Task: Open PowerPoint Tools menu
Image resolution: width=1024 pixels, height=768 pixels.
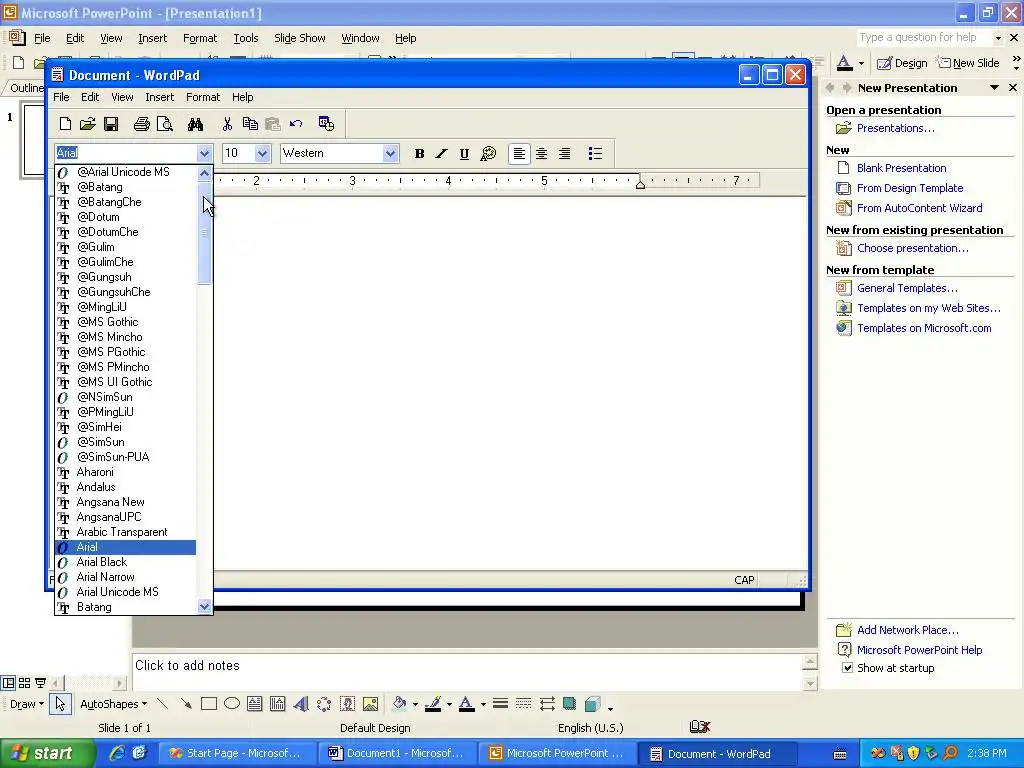Action: (x=246, y=39)
